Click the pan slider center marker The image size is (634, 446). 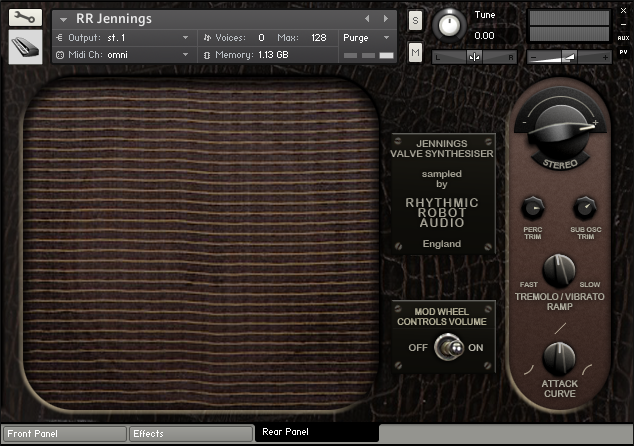click(x=474, y=57)
